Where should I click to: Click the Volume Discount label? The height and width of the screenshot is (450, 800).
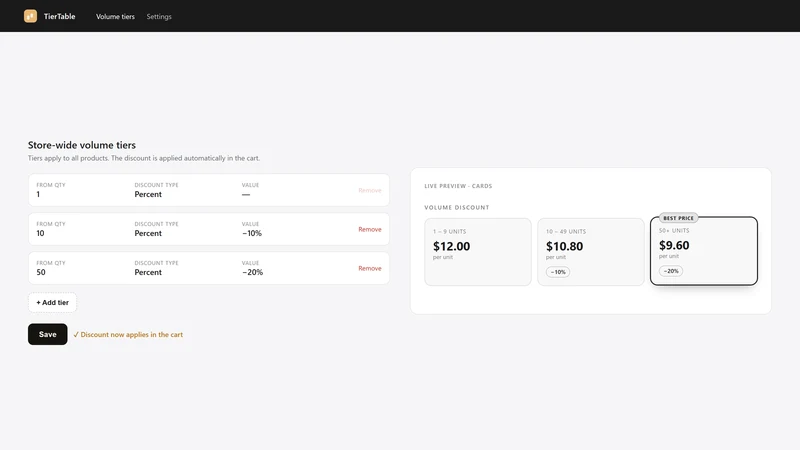tap(457, 208)
